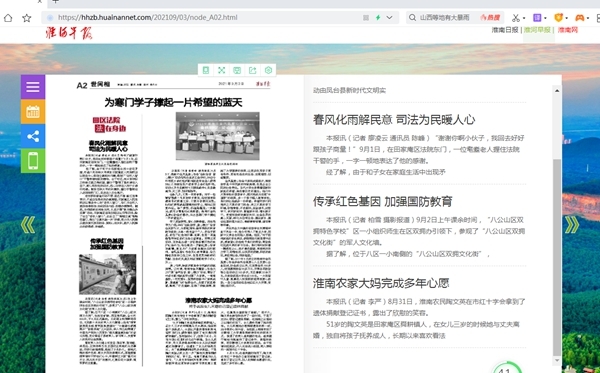Expand the address bar dropdown chevron
Screen dimensions: 600x373
point(390,18)
